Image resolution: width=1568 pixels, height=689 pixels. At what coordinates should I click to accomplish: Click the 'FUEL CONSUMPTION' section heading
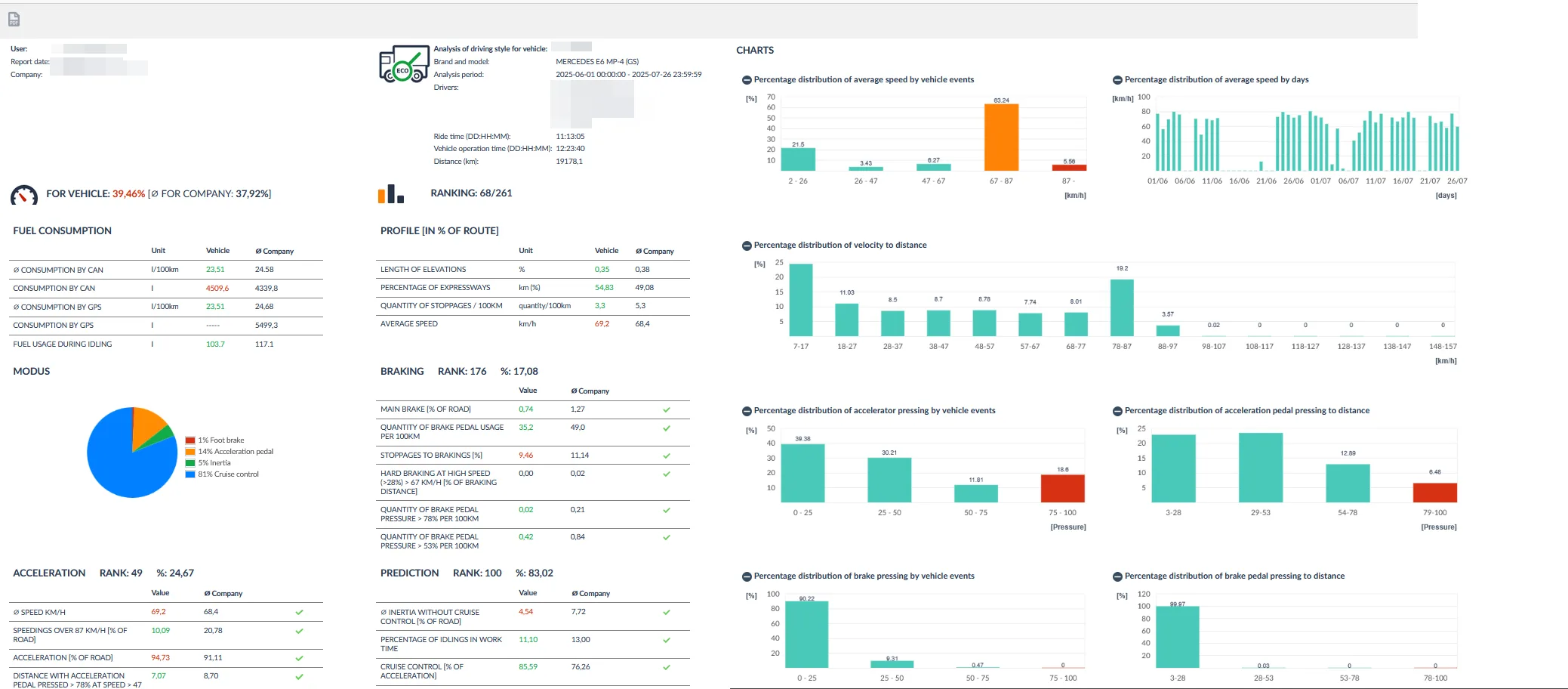(x=62, y=231)
